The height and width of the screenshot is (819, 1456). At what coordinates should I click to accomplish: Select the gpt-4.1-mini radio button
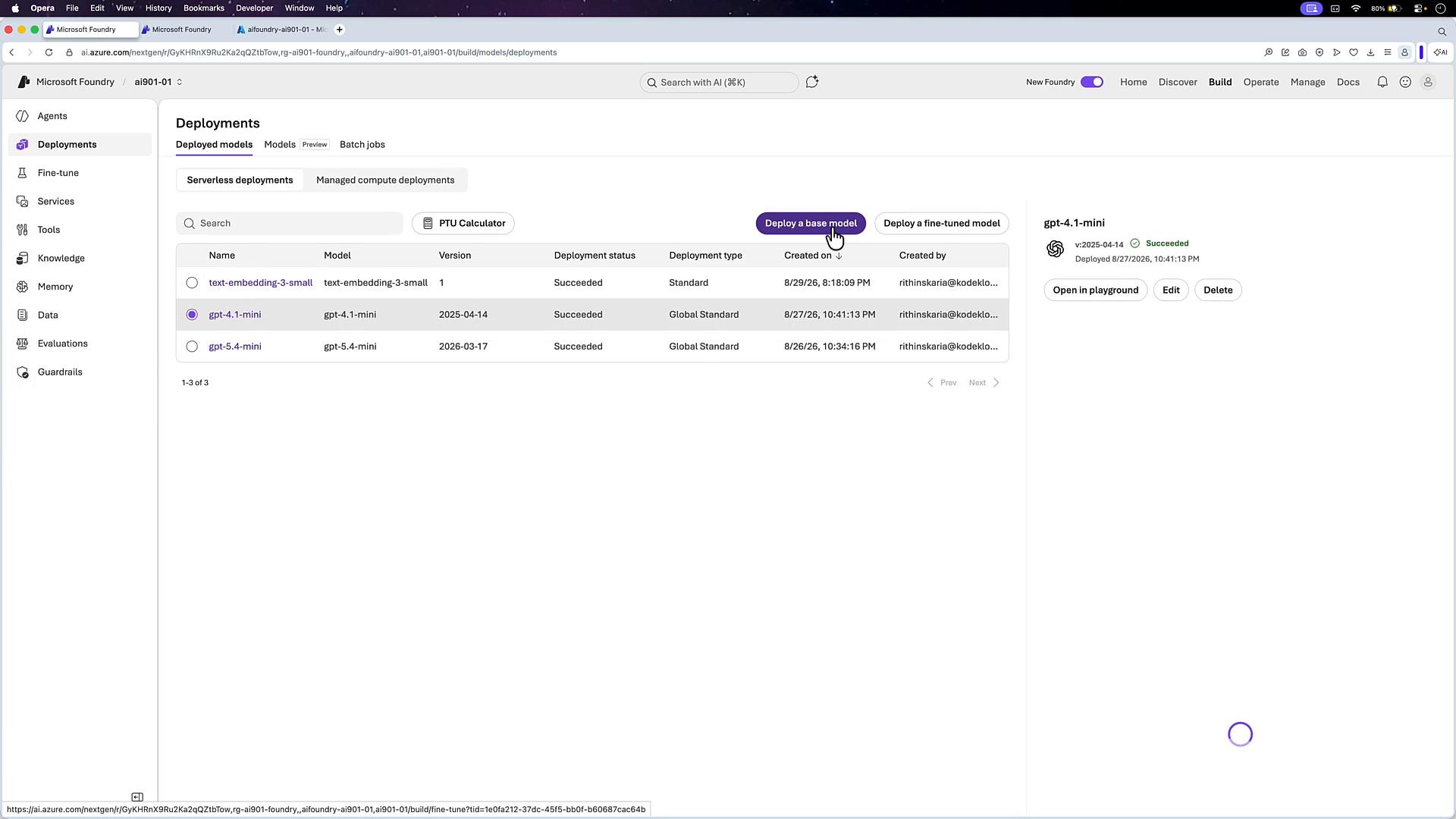coord(192,315)
